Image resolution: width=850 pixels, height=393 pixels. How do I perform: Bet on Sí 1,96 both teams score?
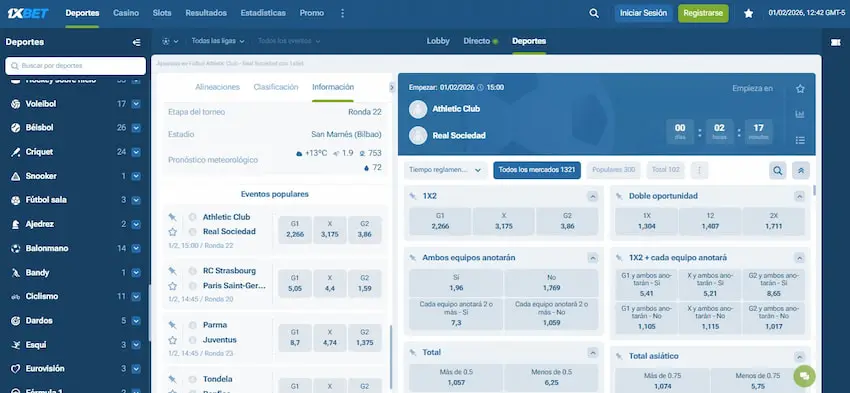[x=456, y=283]
